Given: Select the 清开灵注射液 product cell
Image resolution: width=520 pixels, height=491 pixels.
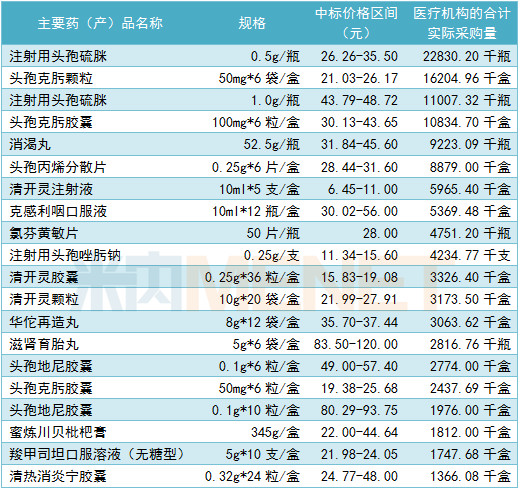Looking at the screenshot, I should [51, 189].
